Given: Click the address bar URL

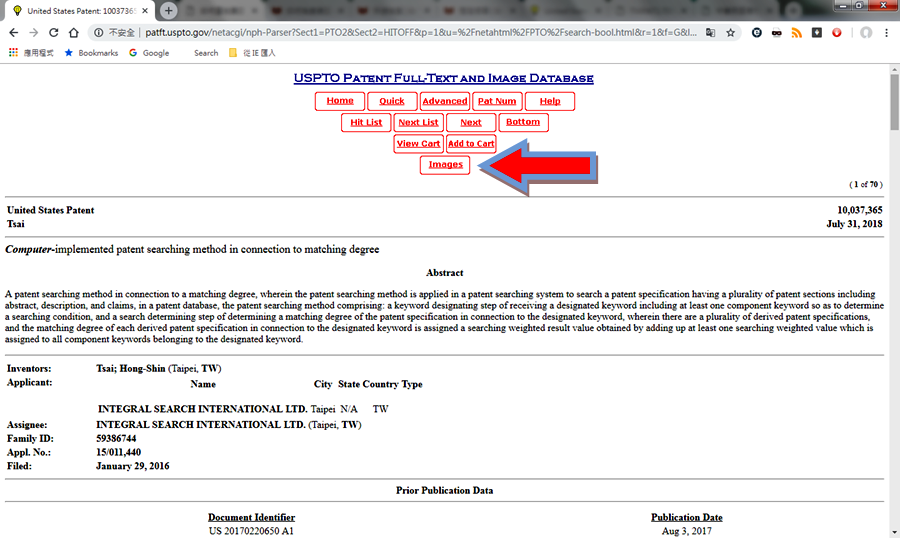Looking at the screenshot, I should coord(421,33).
